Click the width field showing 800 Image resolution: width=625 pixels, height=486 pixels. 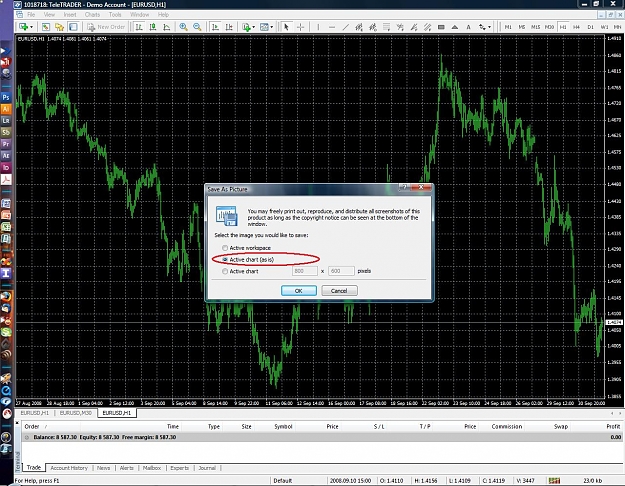point(305,271)
